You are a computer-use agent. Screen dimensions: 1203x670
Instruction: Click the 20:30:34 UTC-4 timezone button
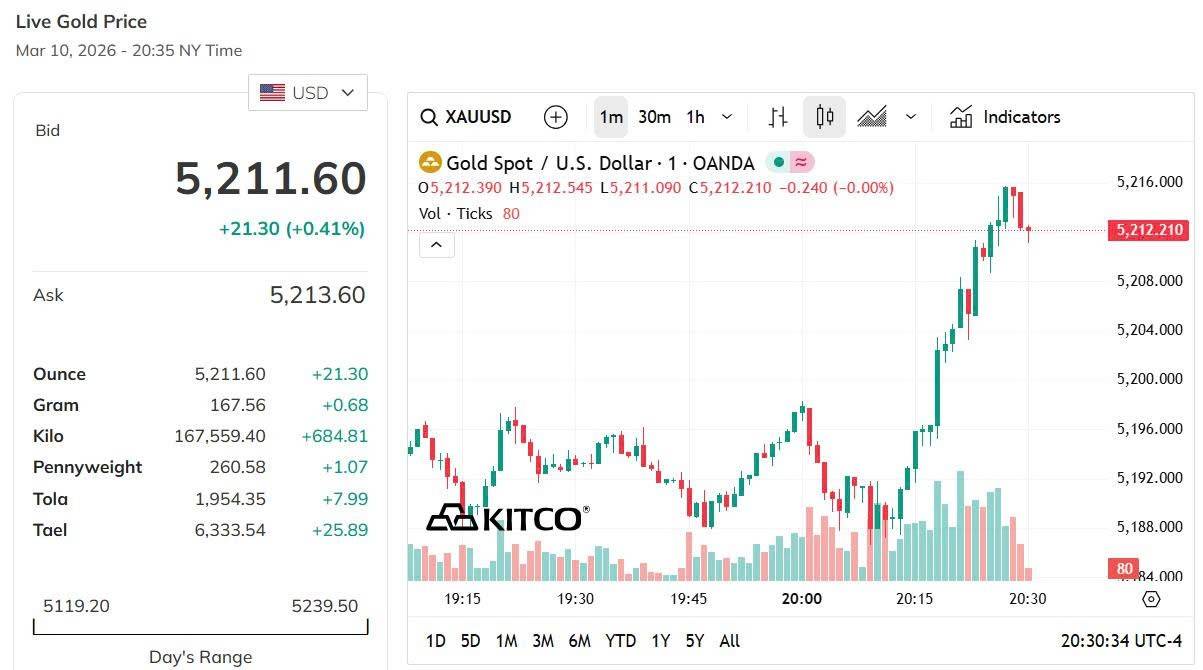pos(1121,641)
